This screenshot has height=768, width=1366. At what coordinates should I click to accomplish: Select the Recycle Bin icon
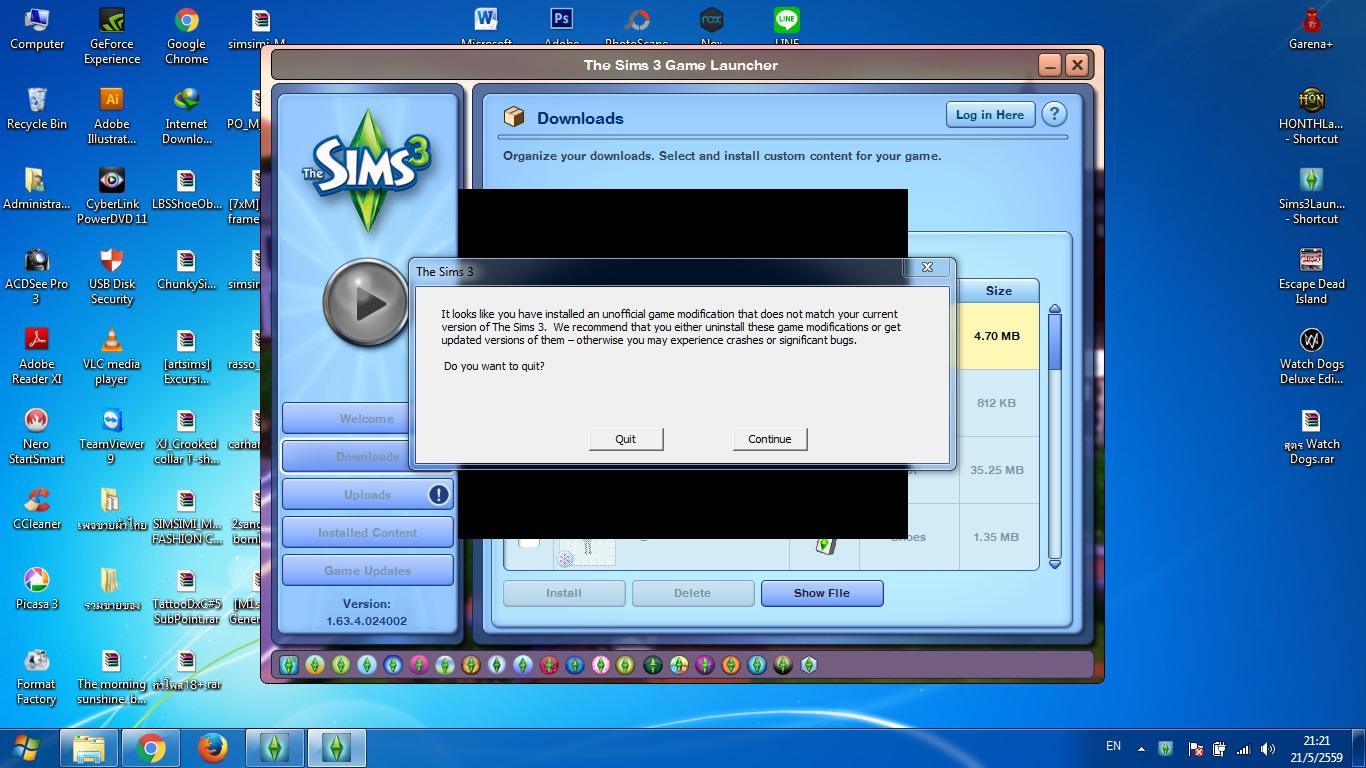click(x=37, y=108)
